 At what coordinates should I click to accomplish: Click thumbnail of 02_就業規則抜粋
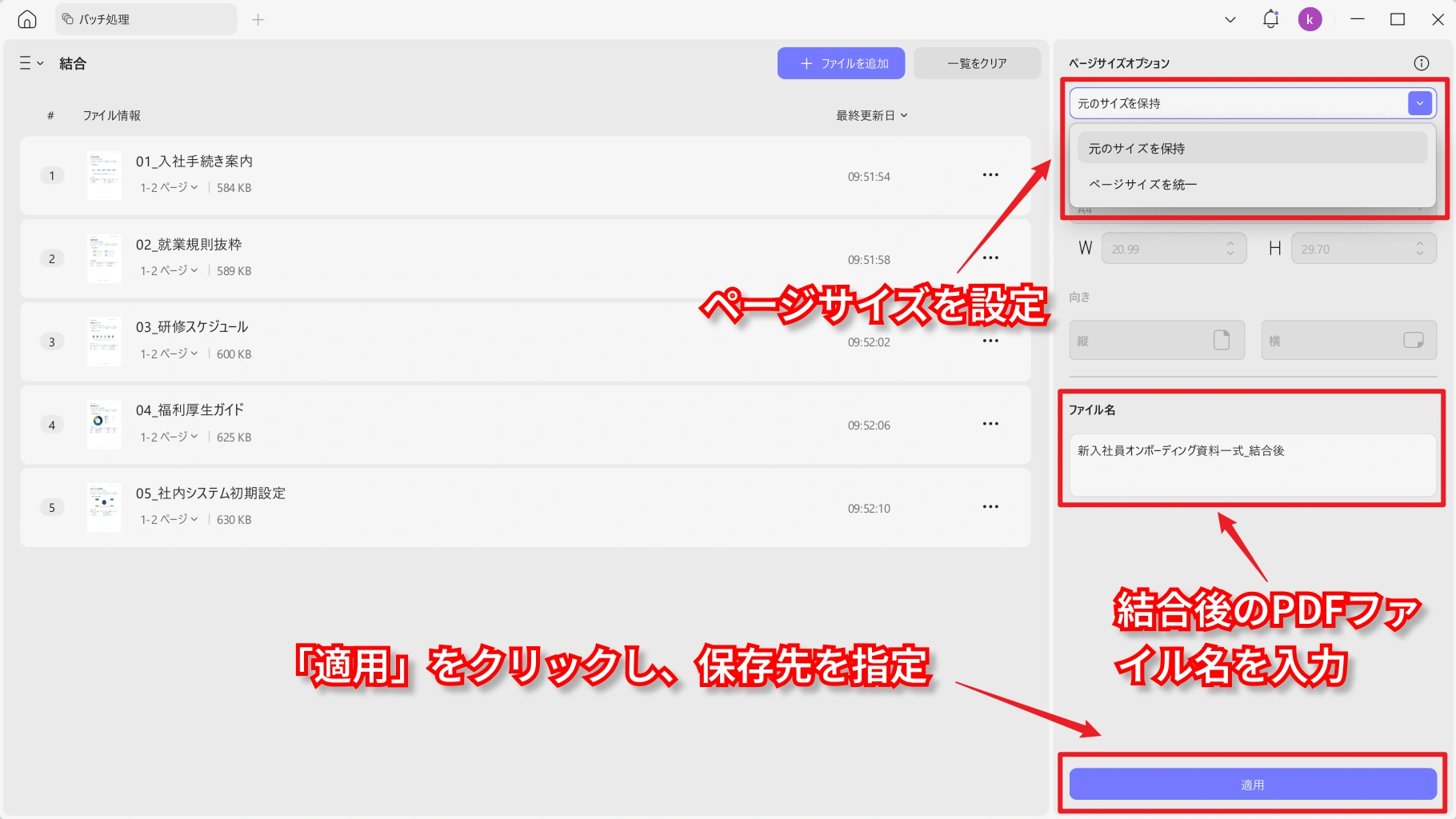(x=104, y=258)
